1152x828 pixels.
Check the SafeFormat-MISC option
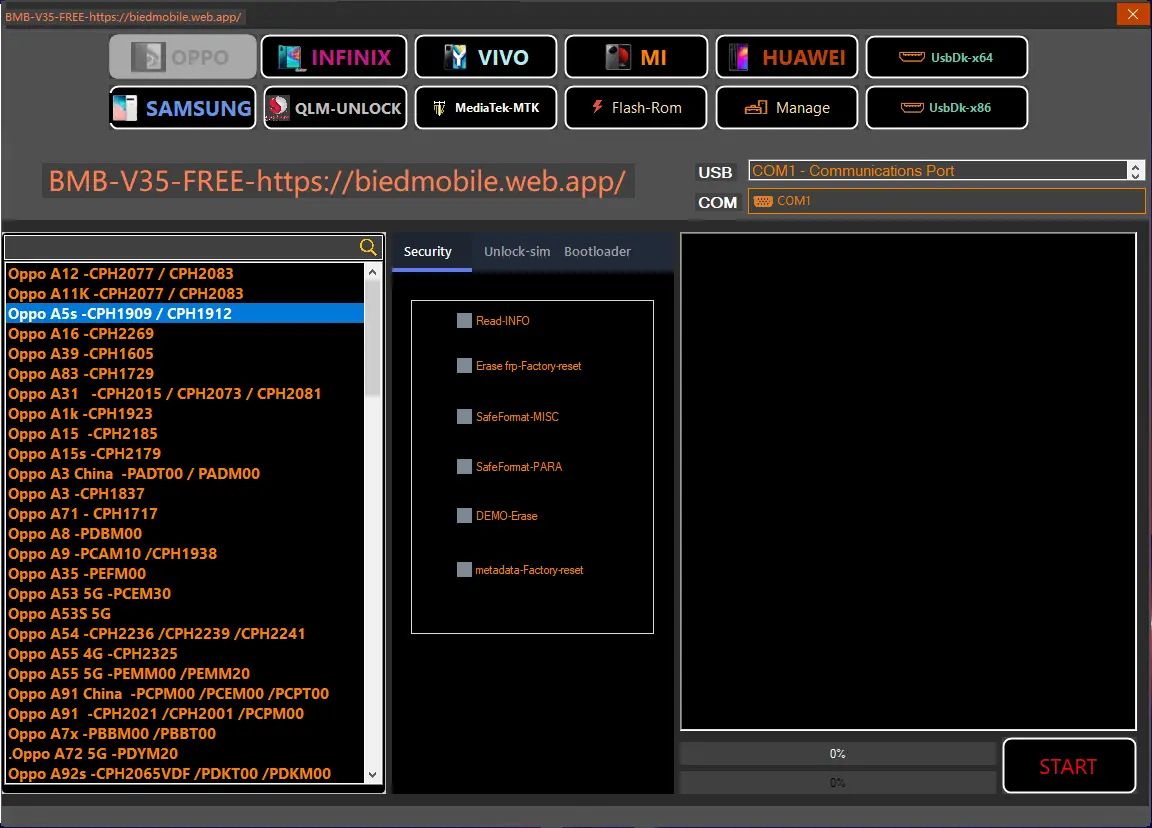pyautogui.click(x=464, y=417)
